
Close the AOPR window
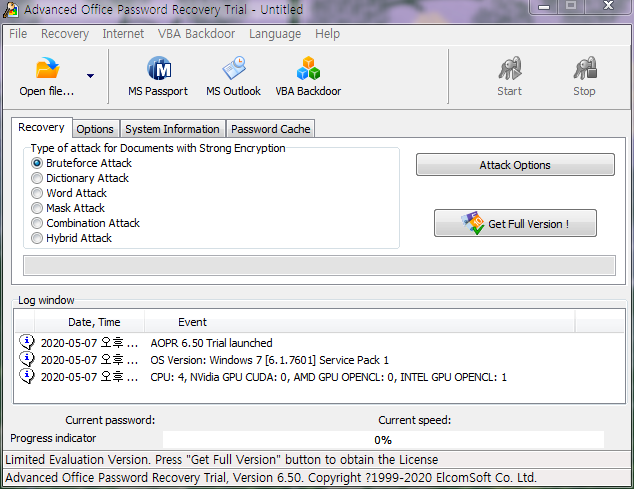click(608, 6)
